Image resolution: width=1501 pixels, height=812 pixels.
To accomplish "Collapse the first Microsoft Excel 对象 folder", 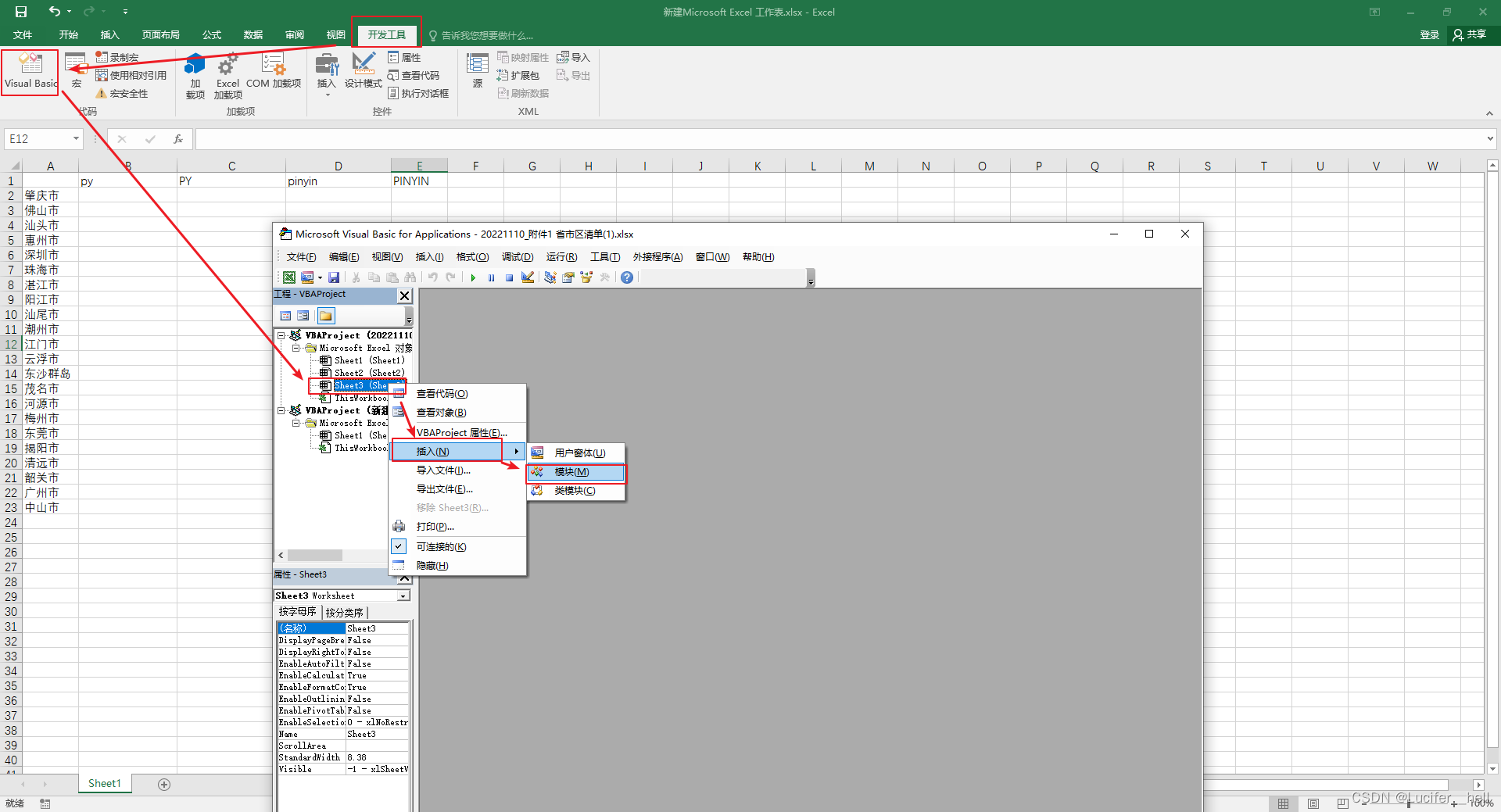I will 296,348.
